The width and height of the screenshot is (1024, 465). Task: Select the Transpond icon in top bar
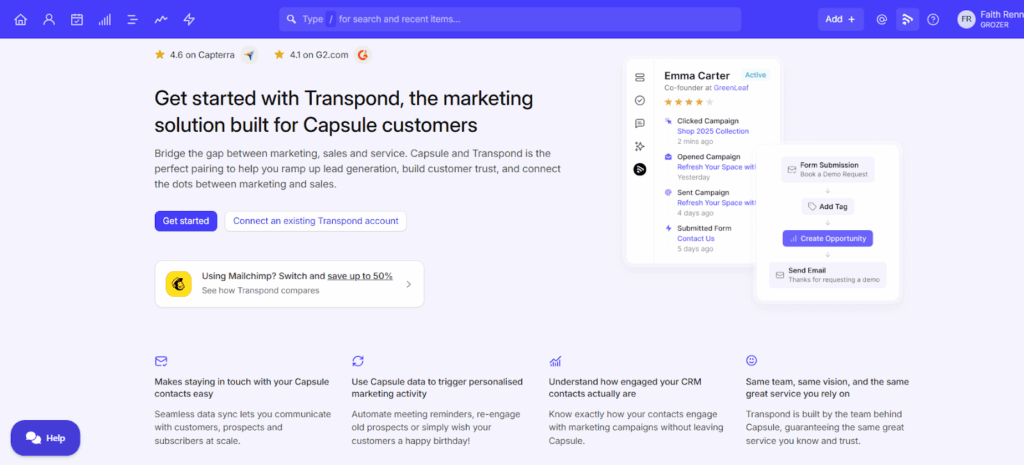pyautogui.click(x=907, y=19)
